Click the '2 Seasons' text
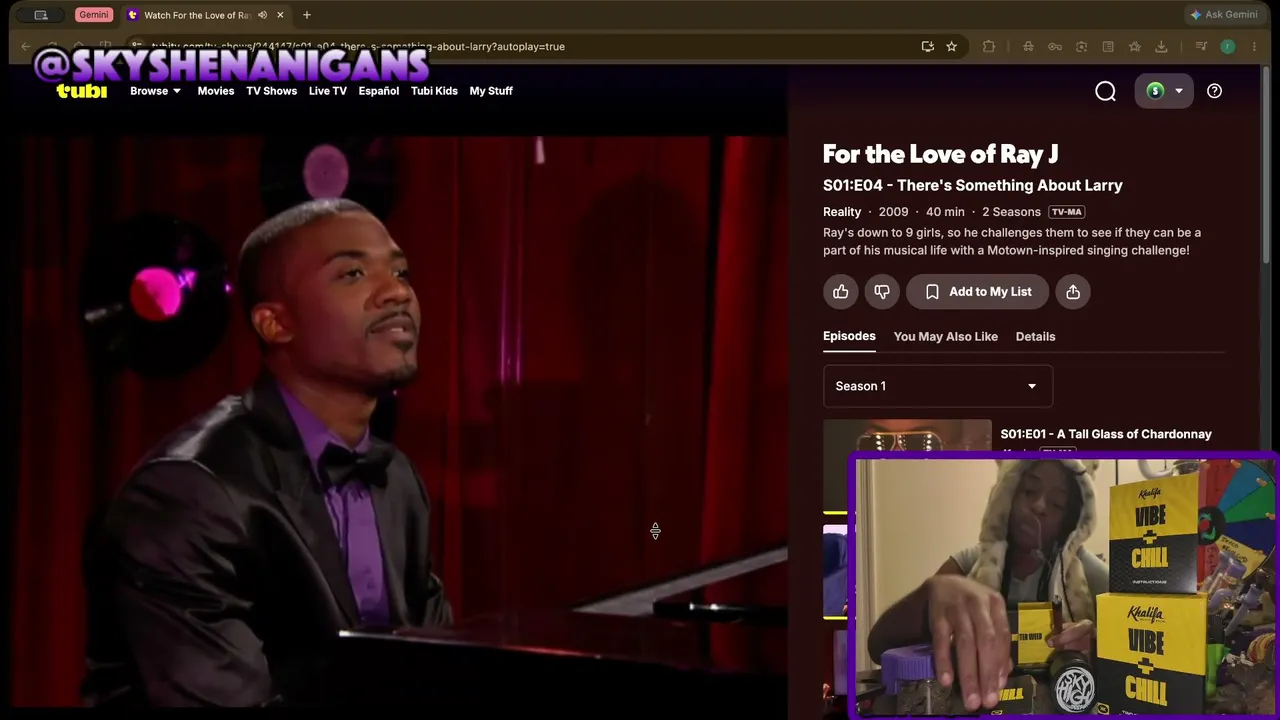Screen dimensions: 1280x720 [1011, 212]
